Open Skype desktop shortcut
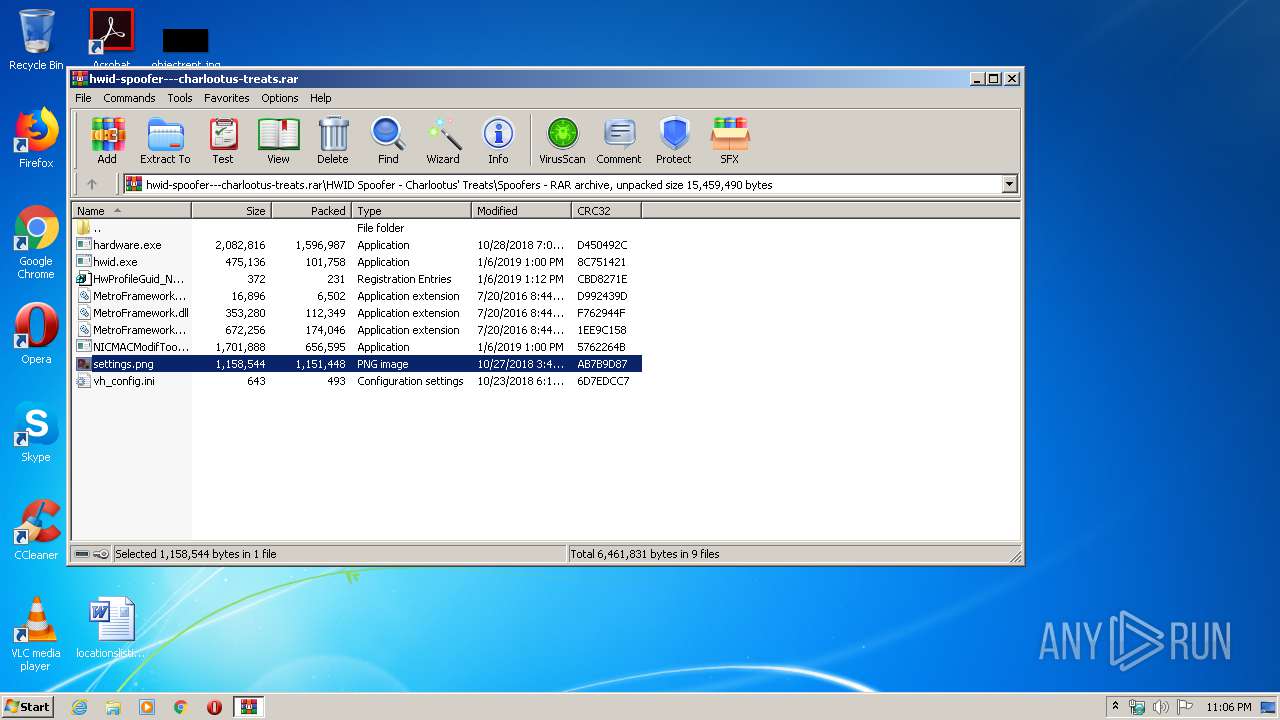The height and width of the screenshot is (720, 1280). point(36,433)
